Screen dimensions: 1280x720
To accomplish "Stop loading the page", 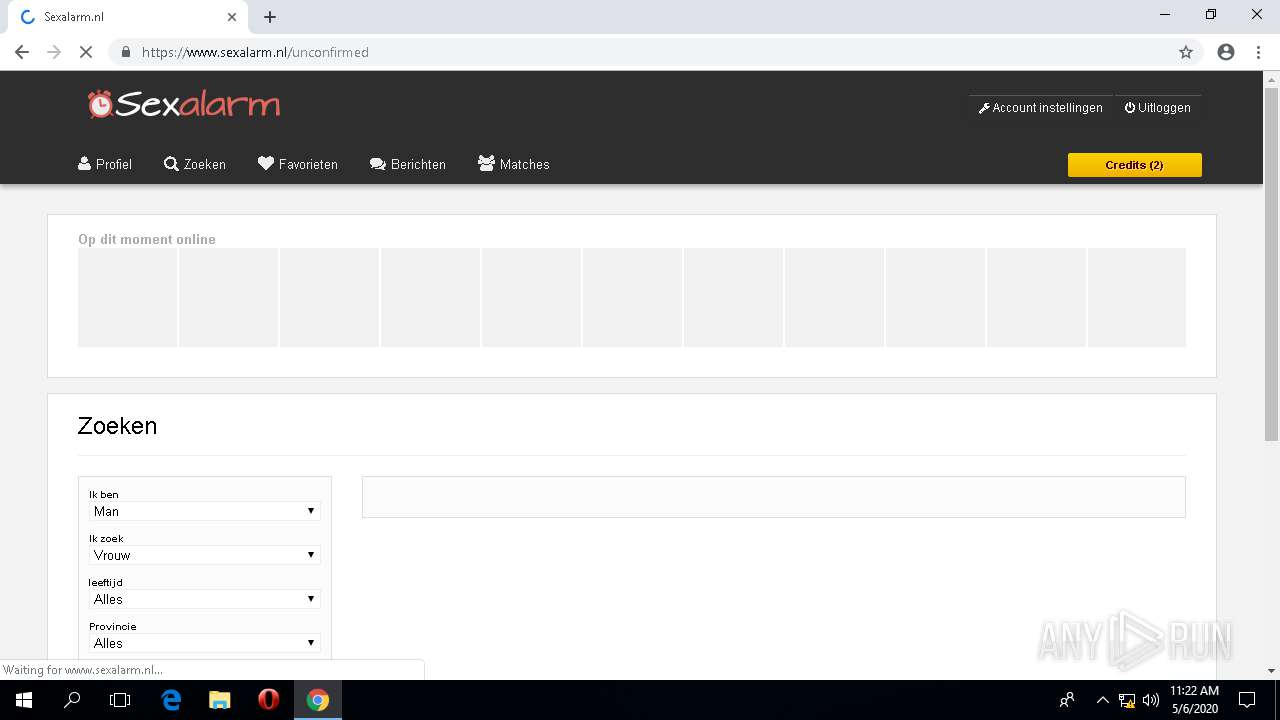I will pyautogui.click(x=86, y=52).
